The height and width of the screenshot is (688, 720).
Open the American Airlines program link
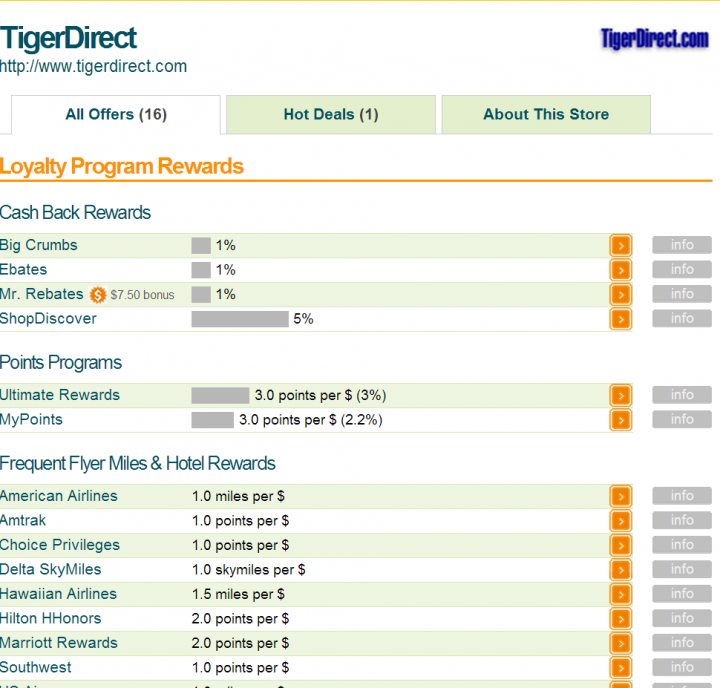click(x=59, y=496)
